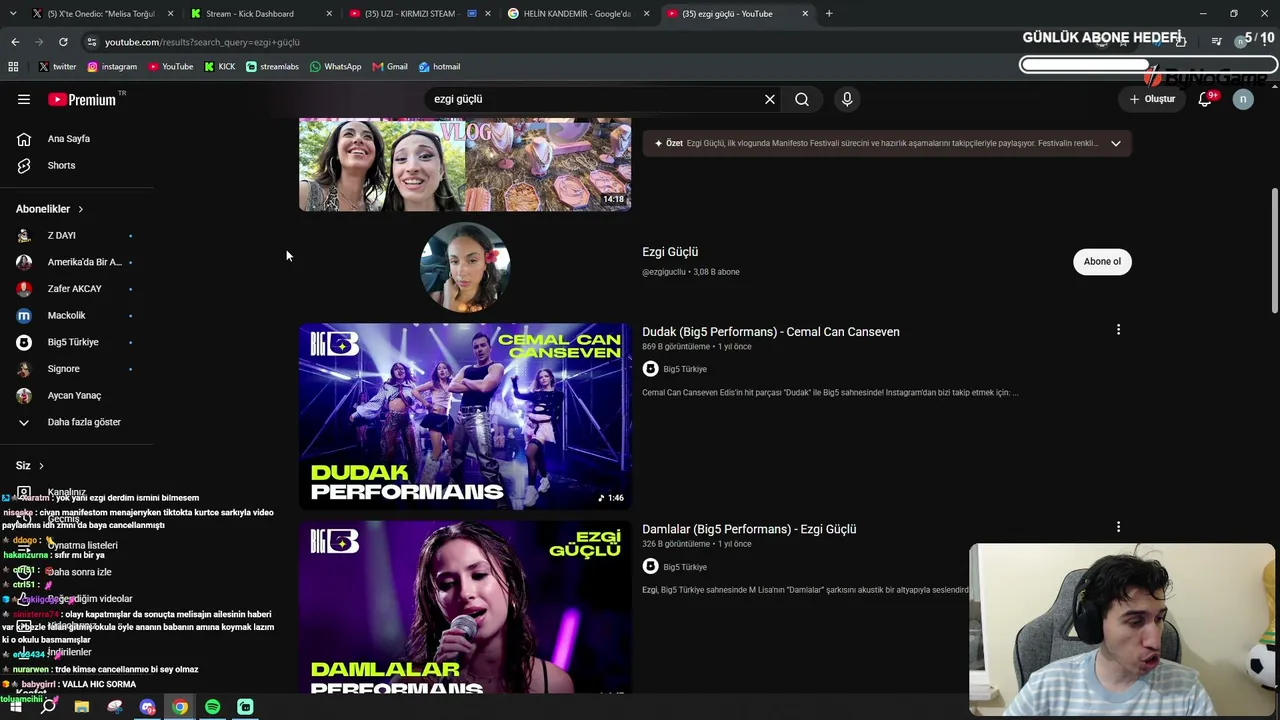Open the Gmail bookmark

pos(390,67)
